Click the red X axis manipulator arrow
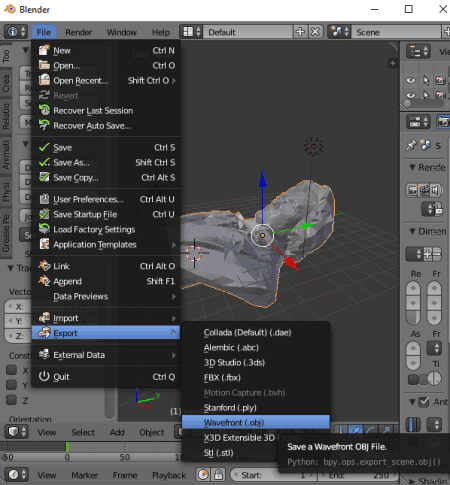The width and height of the screenshot is (450, 485). [x=291, y=263]
